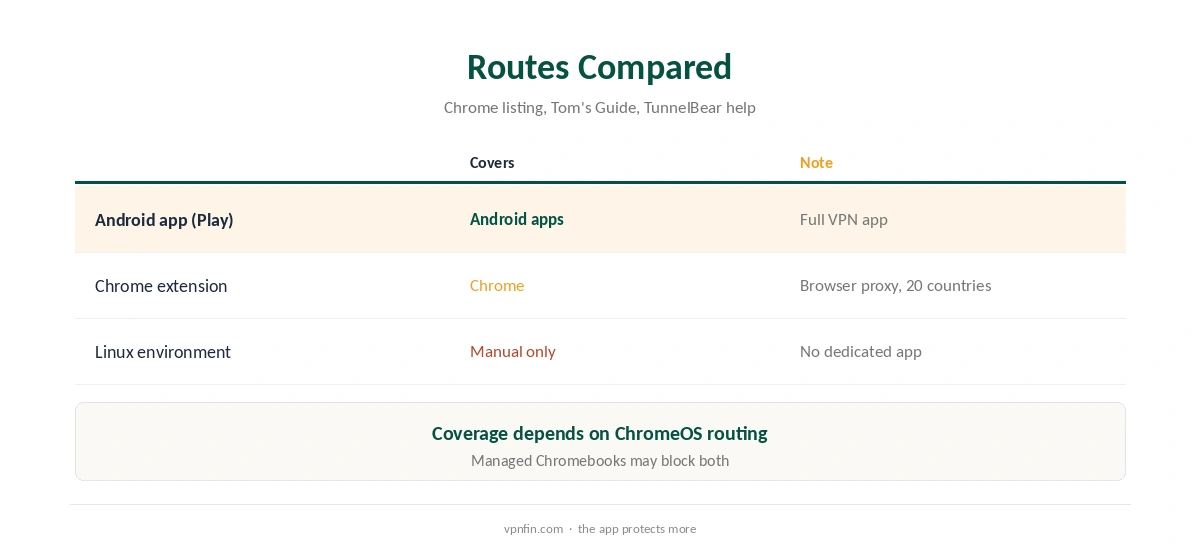
Task: Click 'the app protects more' footer text
Action: click(x=637, y=529)
